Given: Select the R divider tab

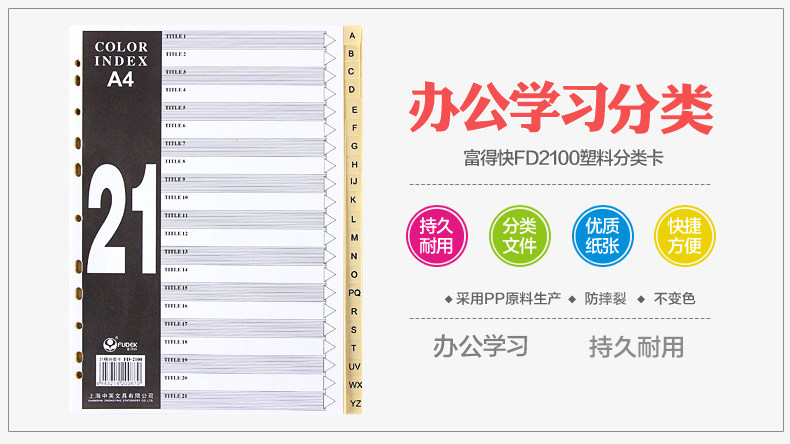Looking at the screenshot, I should (354, 311).
